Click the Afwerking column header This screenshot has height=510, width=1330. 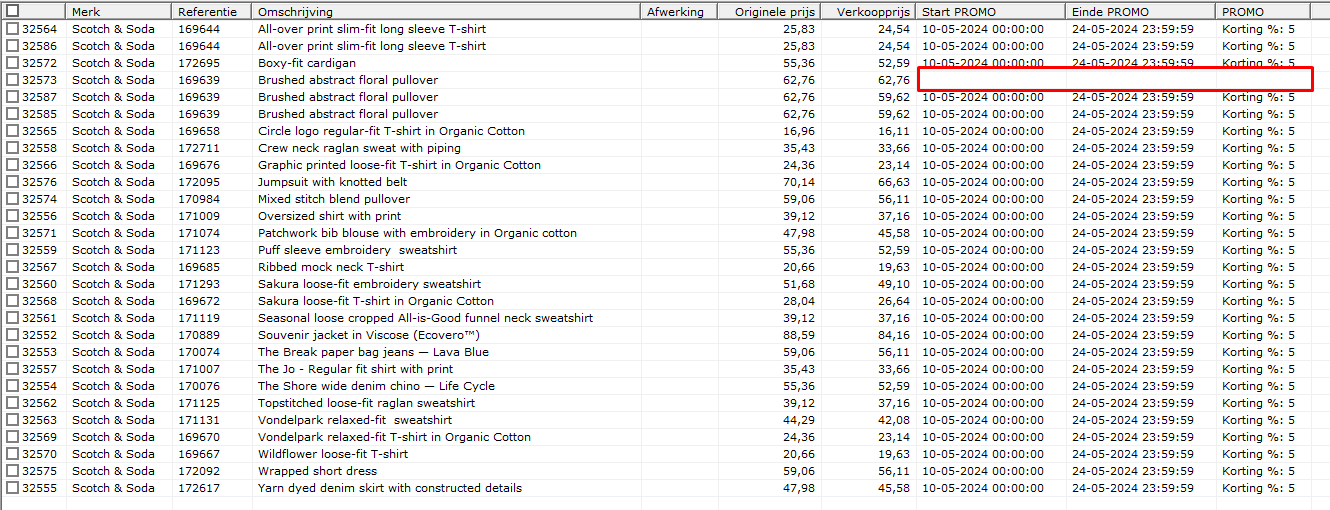coord(676,11)
